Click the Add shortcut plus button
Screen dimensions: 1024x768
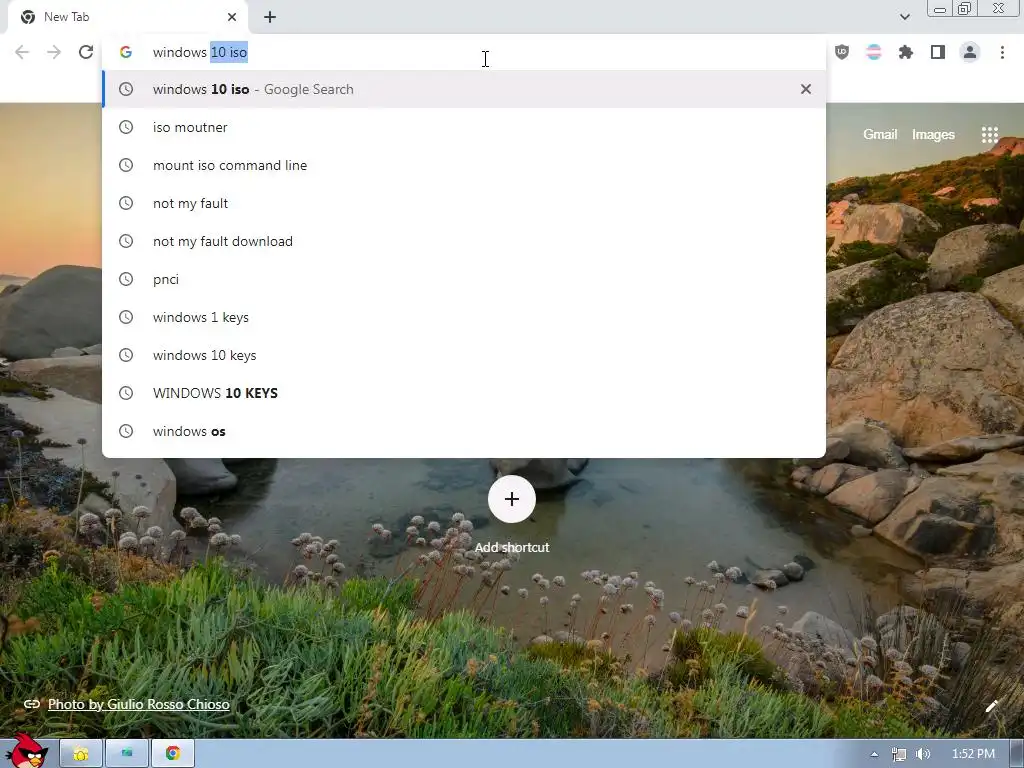[x=512, y=499]
